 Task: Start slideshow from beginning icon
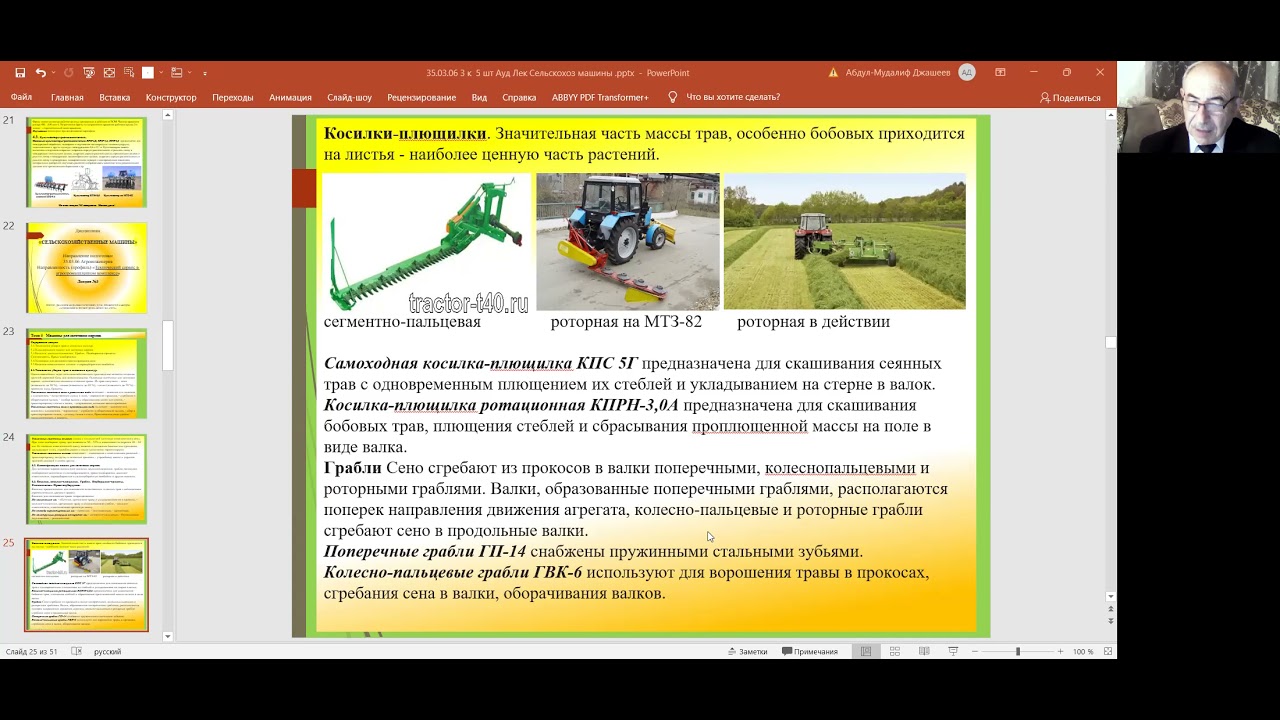click(89, 73)
